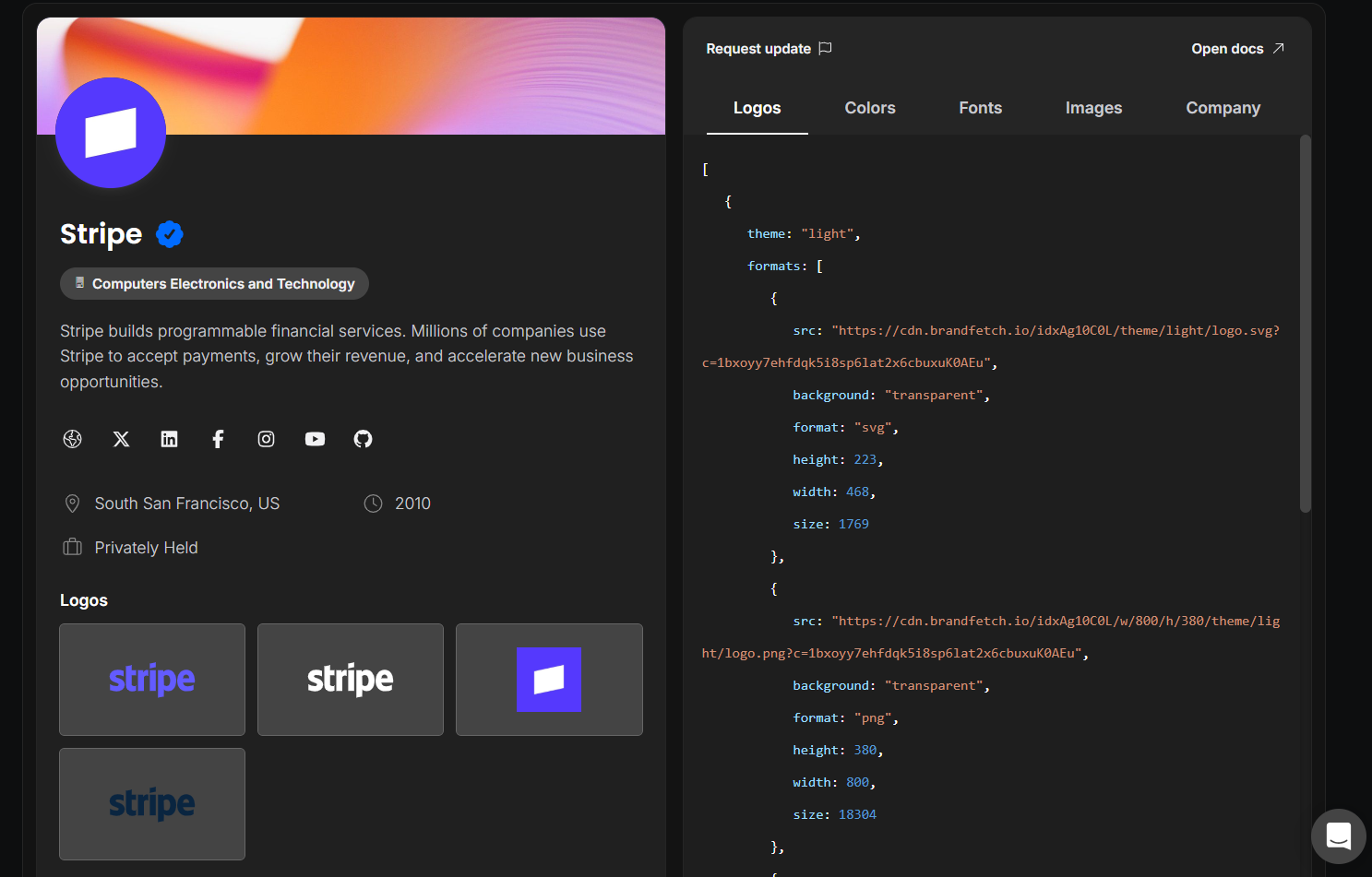
Task: Click the Stripe company name heading
Action: pyautogui.click(x=101, y=234)
